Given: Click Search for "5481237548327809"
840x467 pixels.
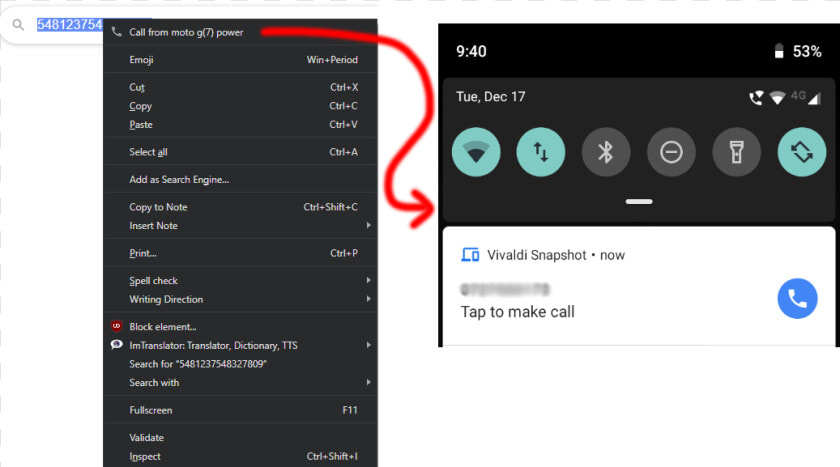Looking at the screenshot, I should pos(240,364).
